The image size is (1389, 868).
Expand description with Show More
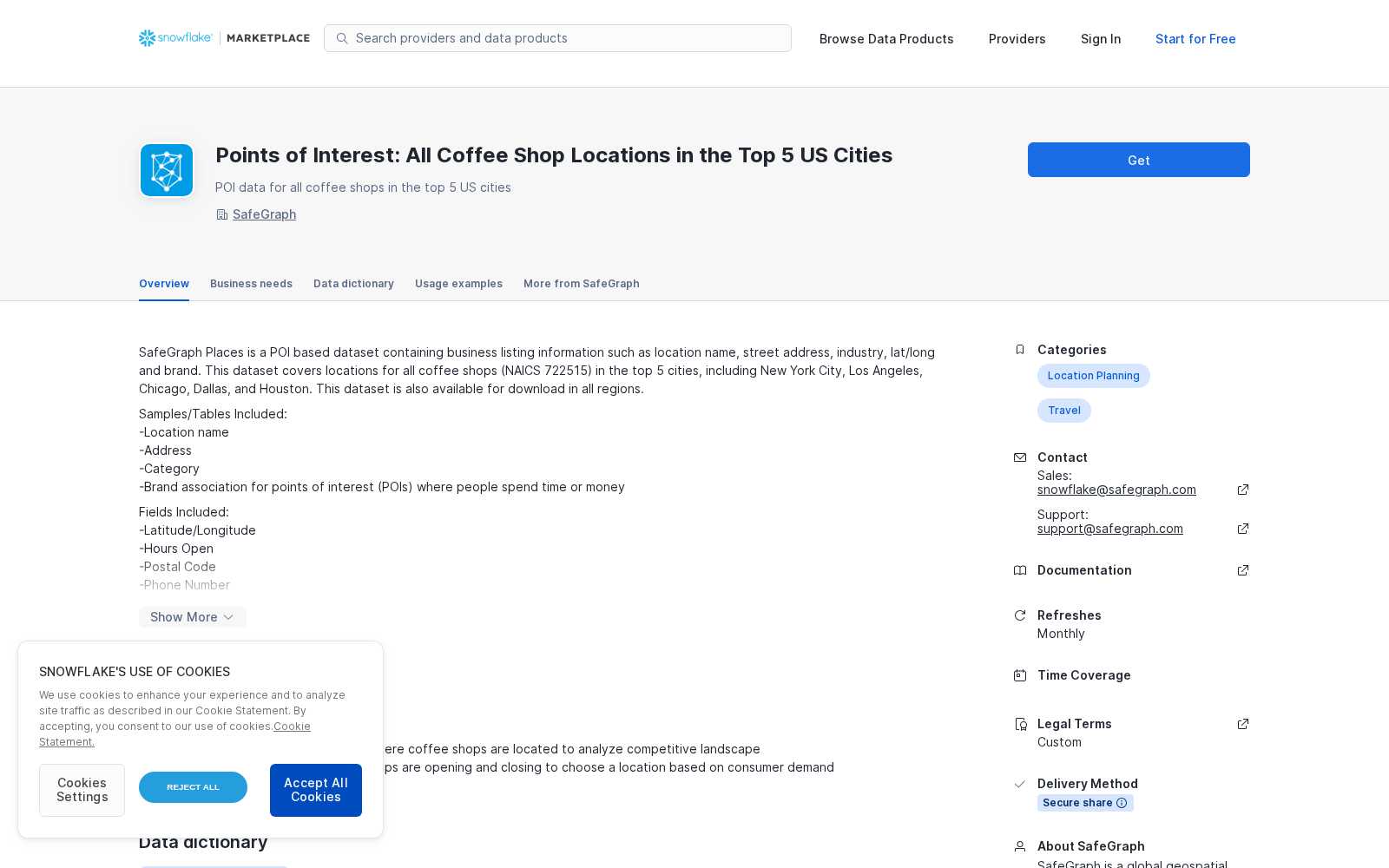click(x=193, y=617)
